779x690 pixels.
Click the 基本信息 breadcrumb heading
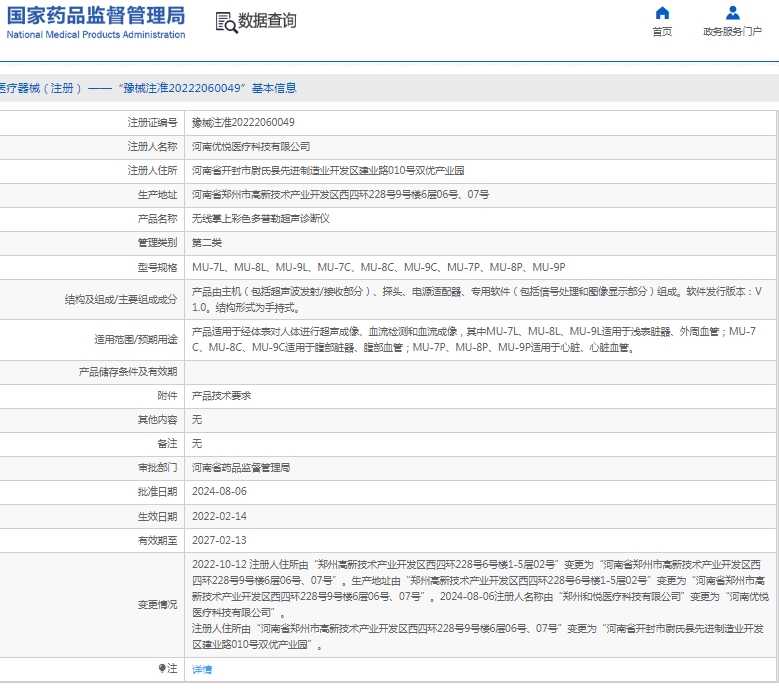274,88
